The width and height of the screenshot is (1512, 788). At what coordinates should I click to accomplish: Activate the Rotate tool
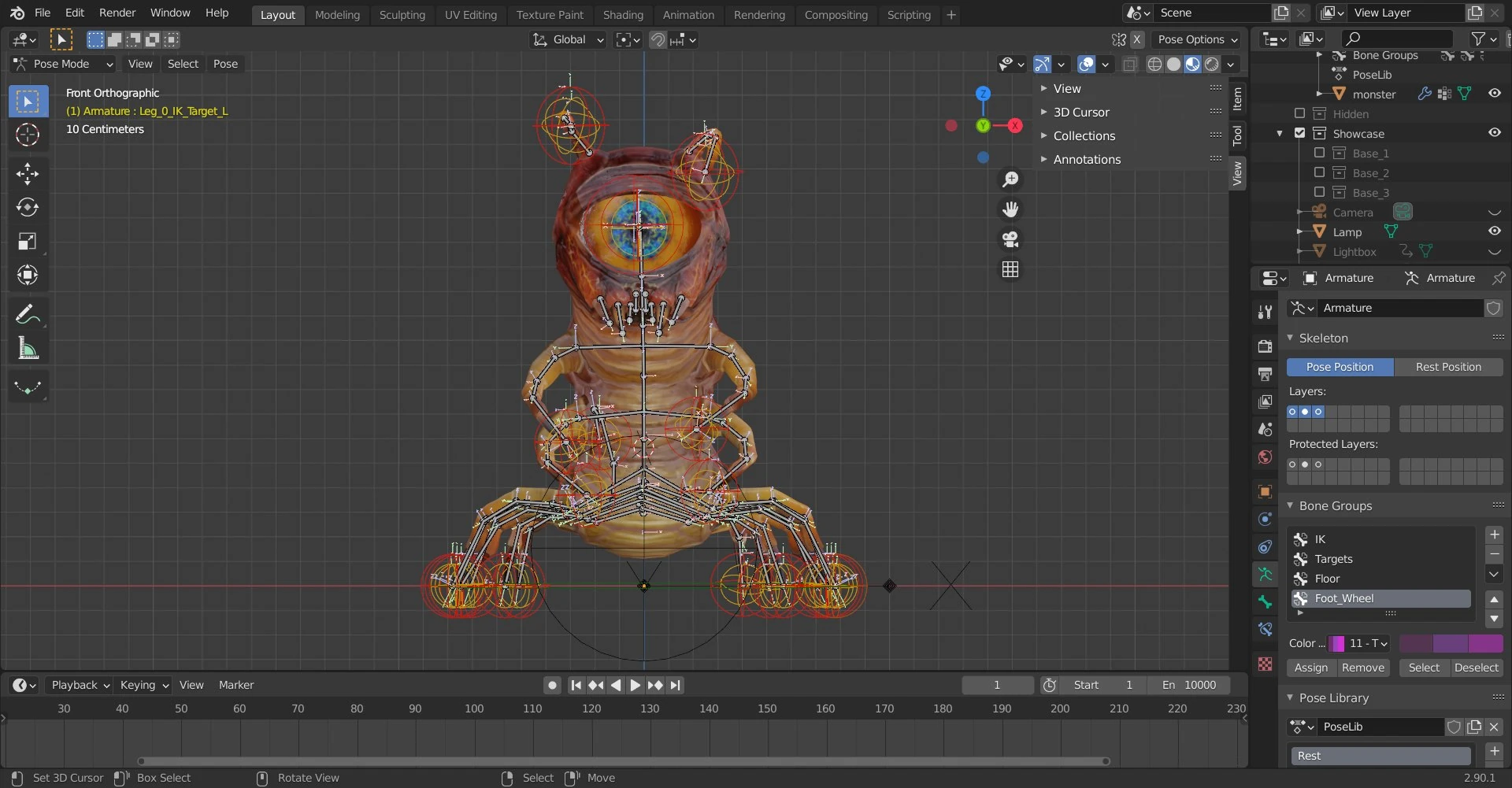click(x=28, y=208)
